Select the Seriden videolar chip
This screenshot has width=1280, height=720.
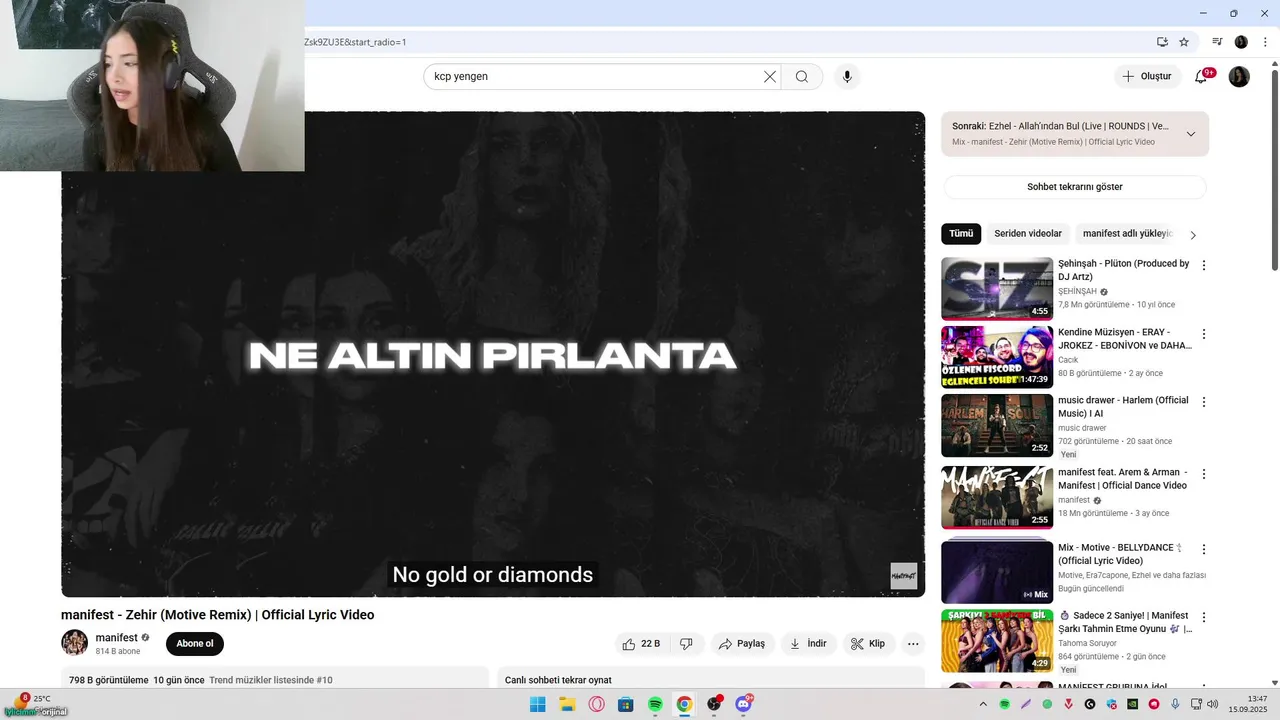(1028, 234)
